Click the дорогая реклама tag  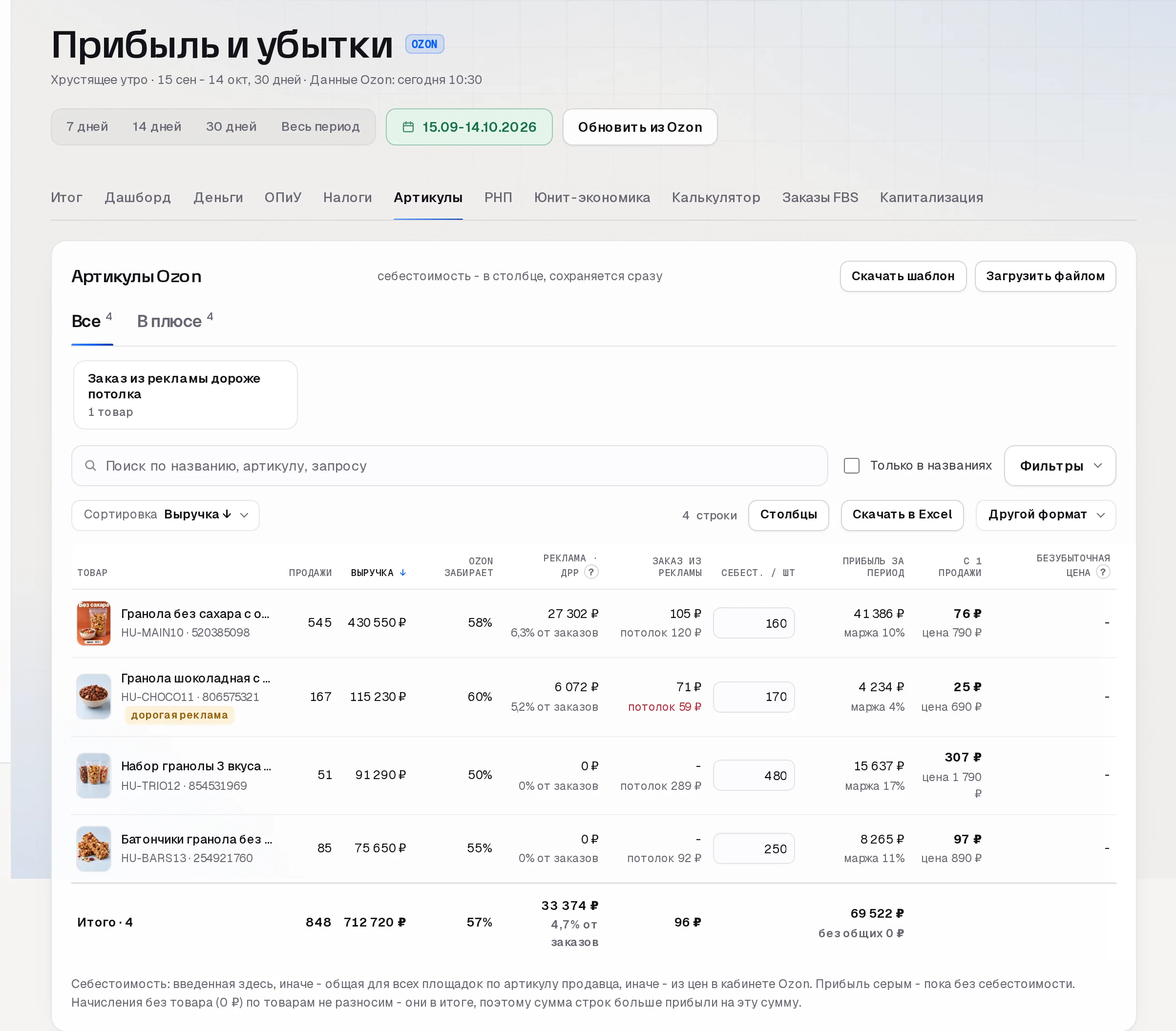[x=179, y=715]
